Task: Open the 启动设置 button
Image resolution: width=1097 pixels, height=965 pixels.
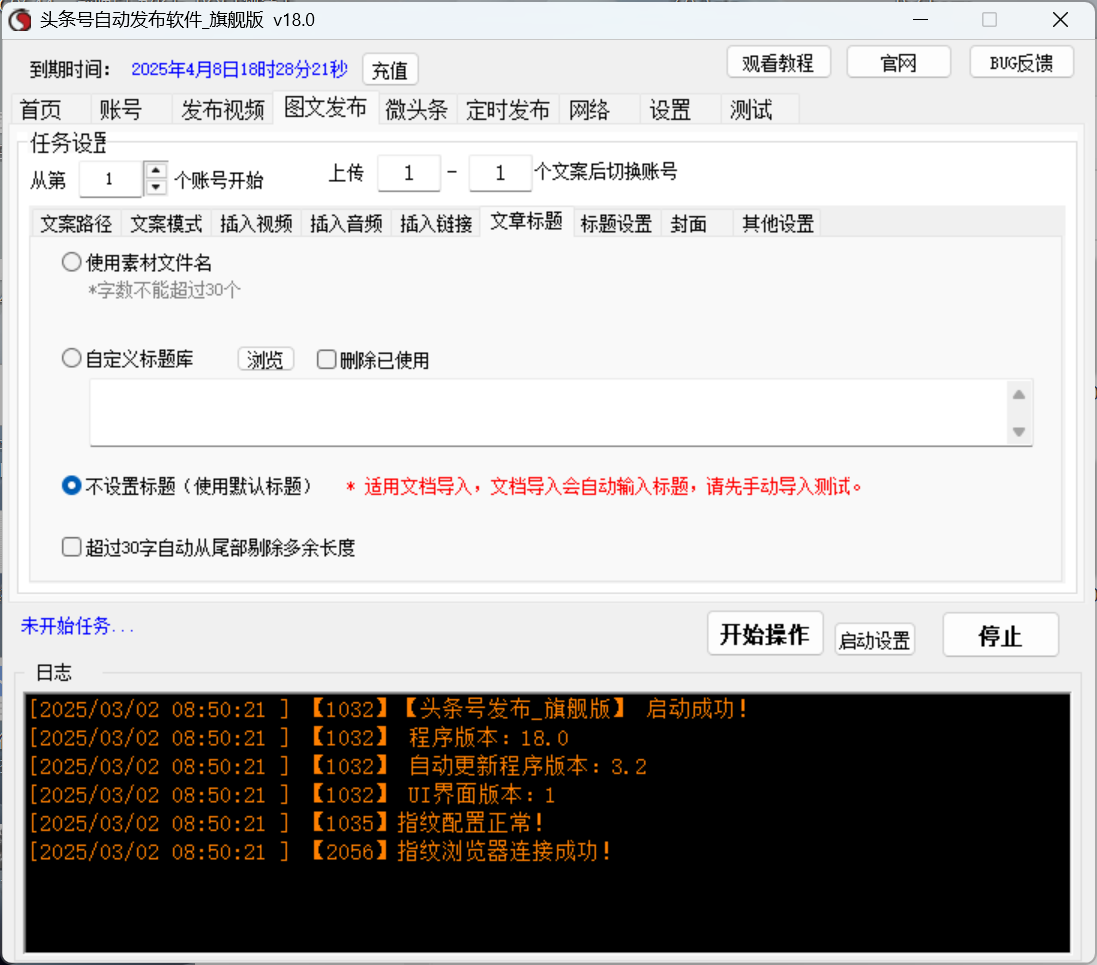Action: click(x=875, y=640)
